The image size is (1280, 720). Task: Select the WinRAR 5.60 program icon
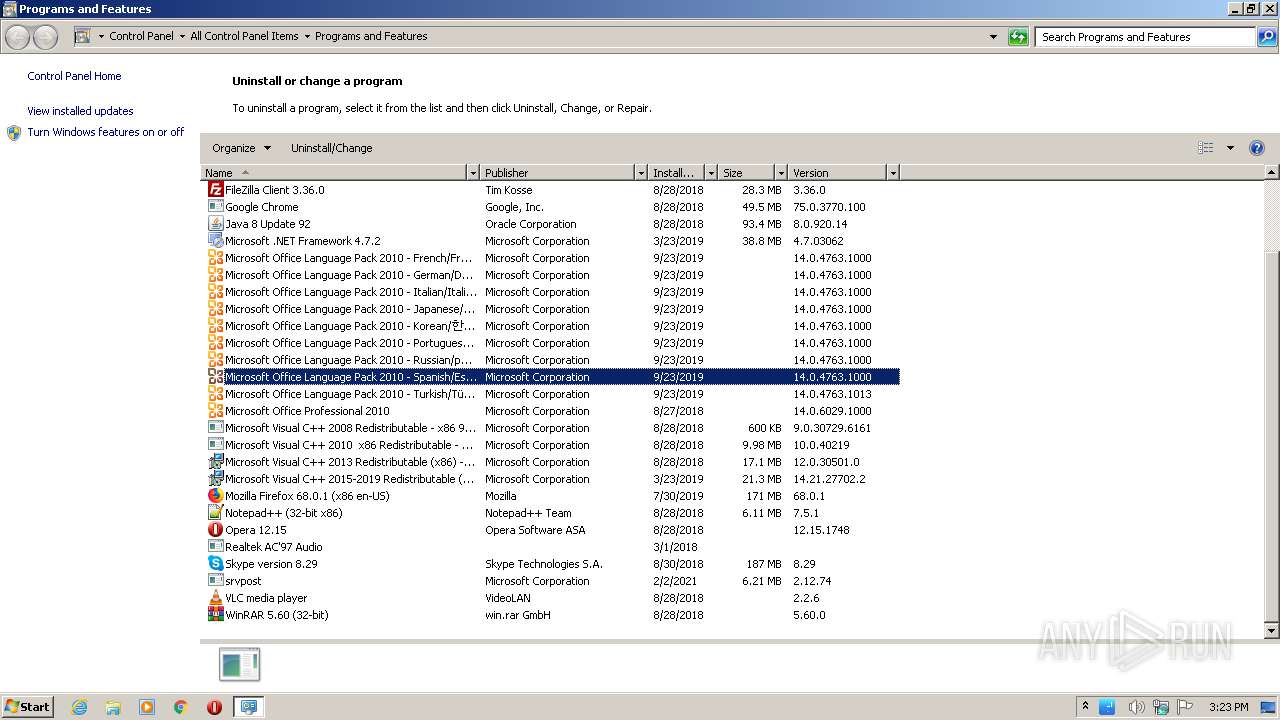[x=215, y=615]
